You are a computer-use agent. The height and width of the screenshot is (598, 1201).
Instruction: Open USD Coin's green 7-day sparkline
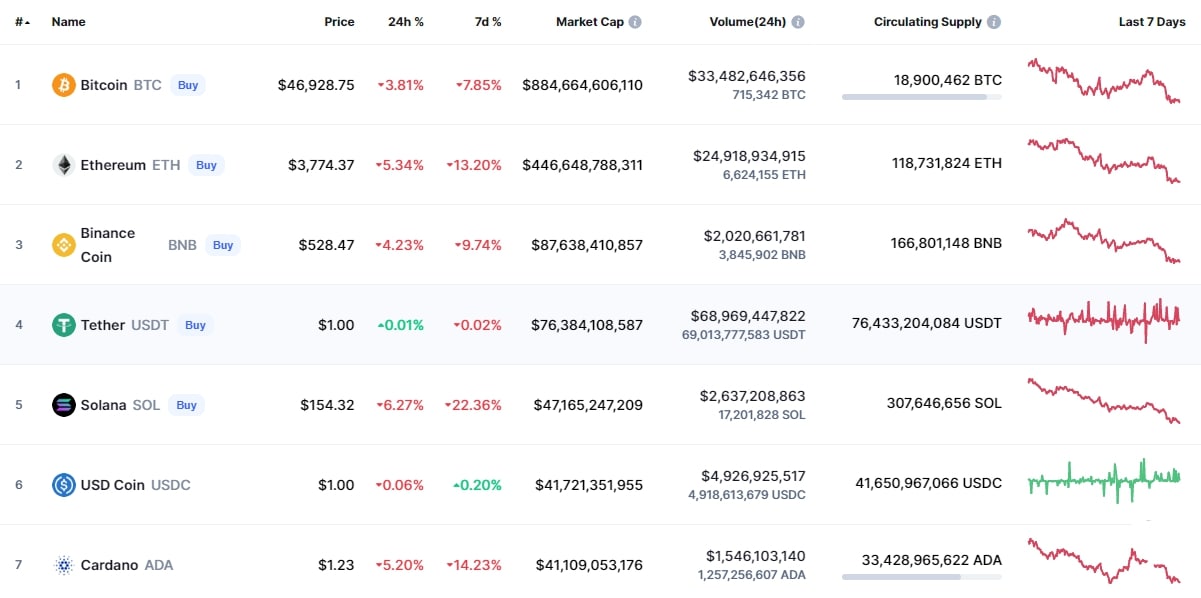[x=1104, y=481]
